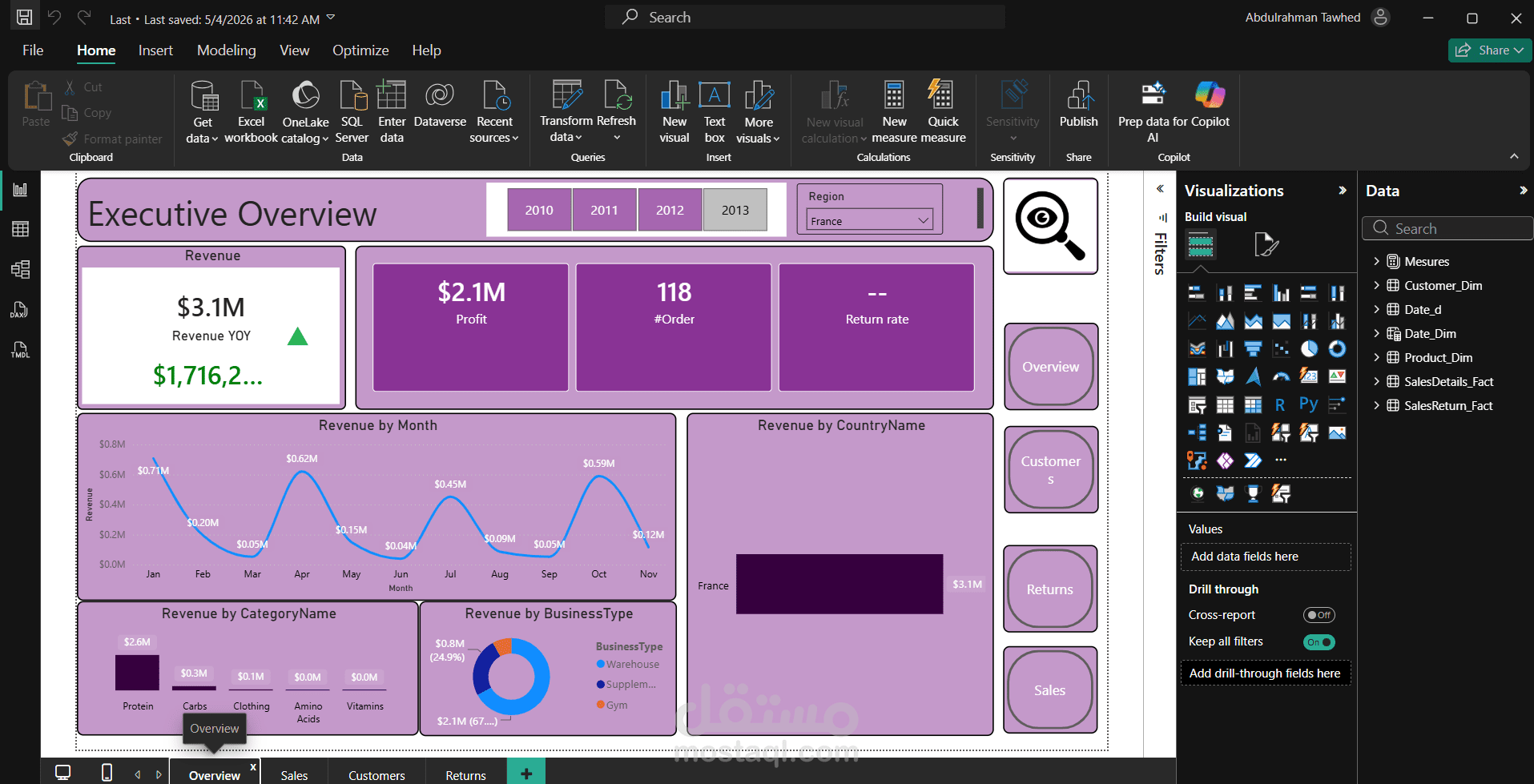Open Recent sources dropdown

(x=494, y=112)
